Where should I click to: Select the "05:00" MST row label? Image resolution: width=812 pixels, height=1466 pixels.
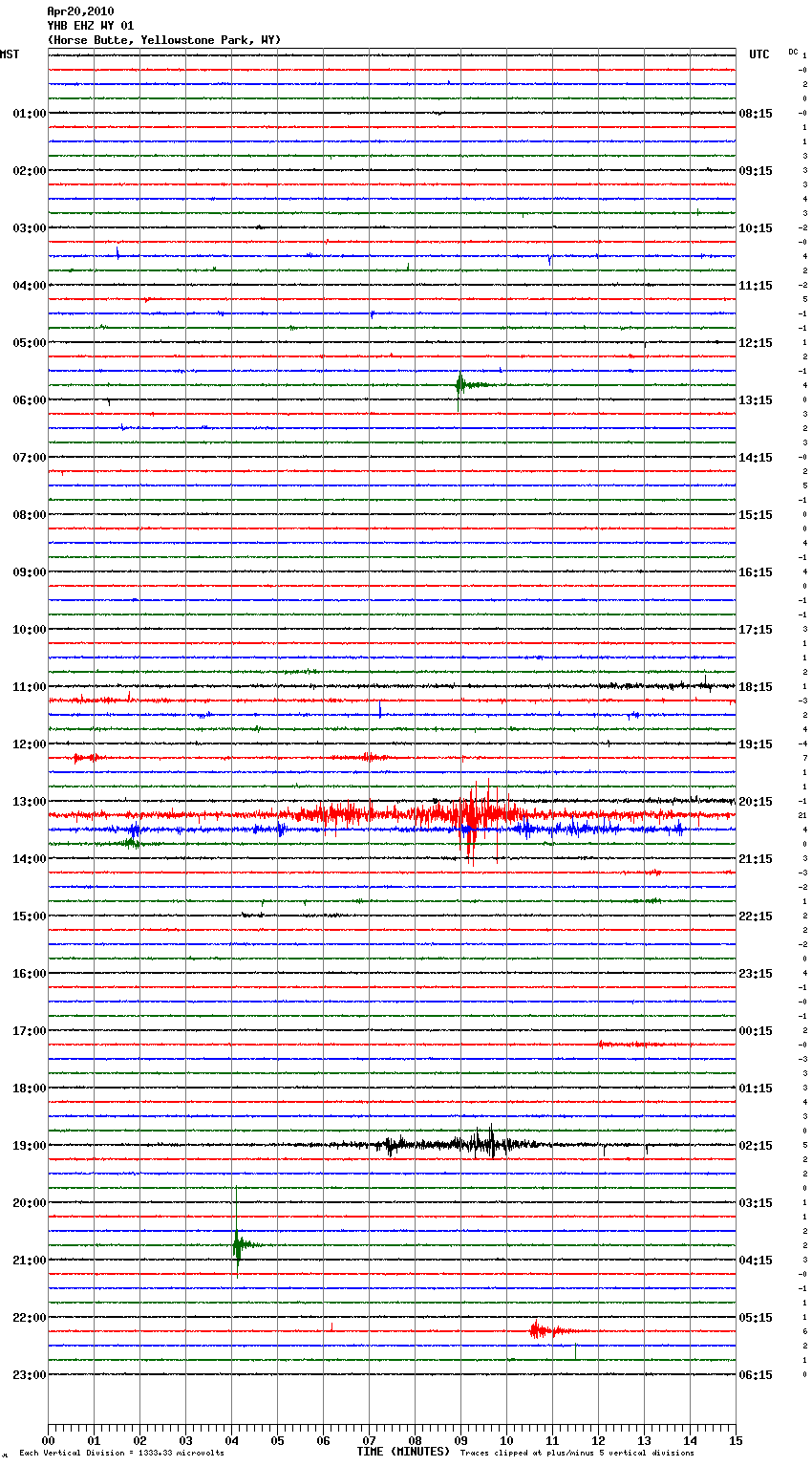coord(30,343)
